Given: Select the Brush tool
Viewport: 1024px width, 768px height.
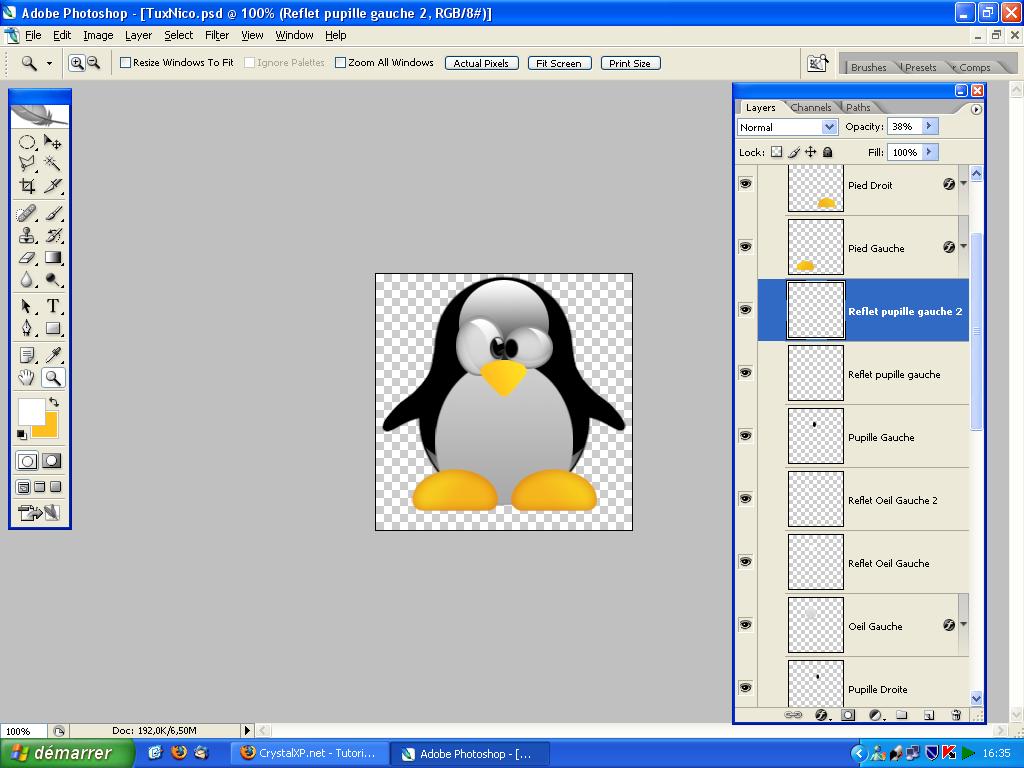Looking at the screenshot, I should point(52,213).
